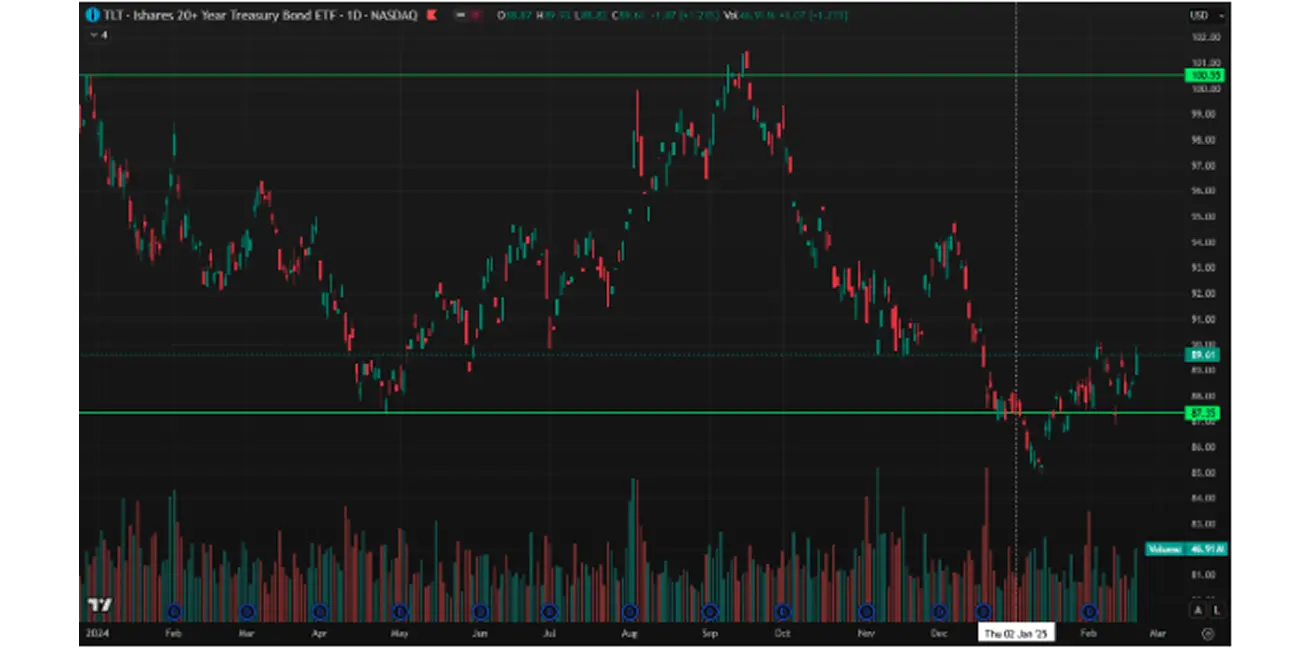The height and width of the screenshot is (650, 1312).
Task: Open the TLT Ishares 20+ Year Treasury Bond ETF title
Action: pyautogui.click(x=260, y=15)
